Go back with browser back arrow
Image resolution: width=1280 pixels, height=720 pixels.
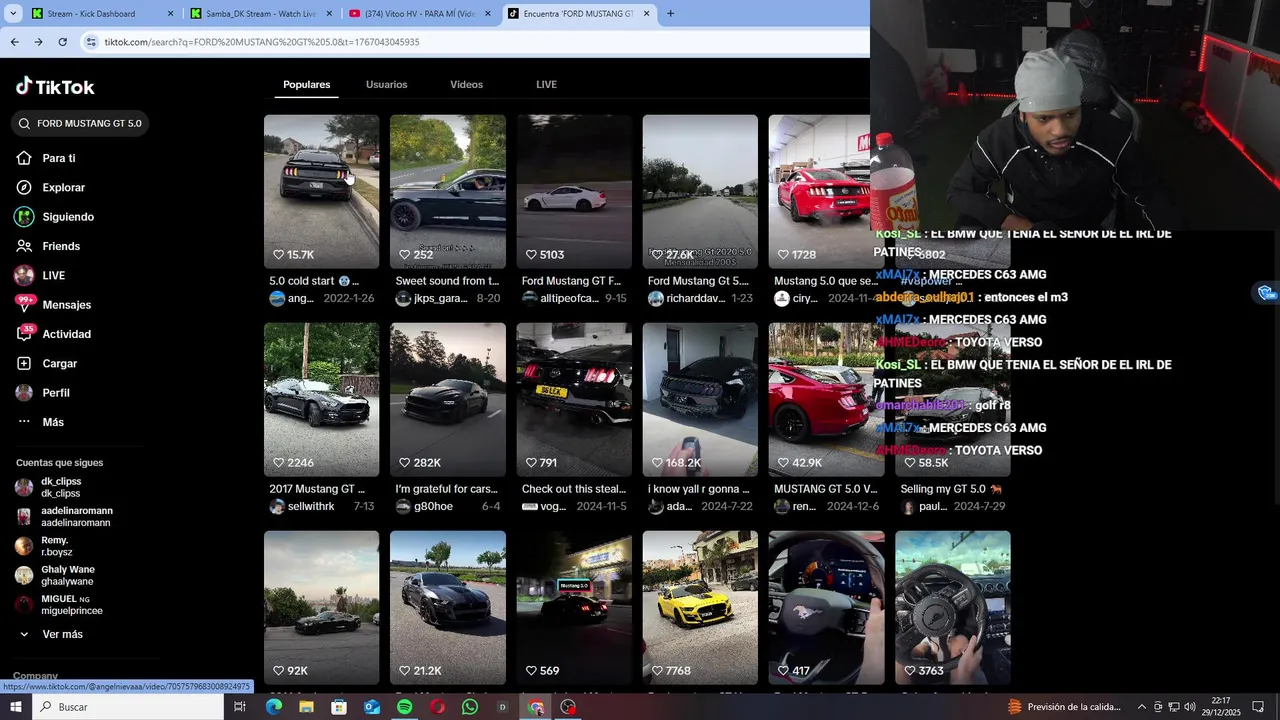[14, 42]
